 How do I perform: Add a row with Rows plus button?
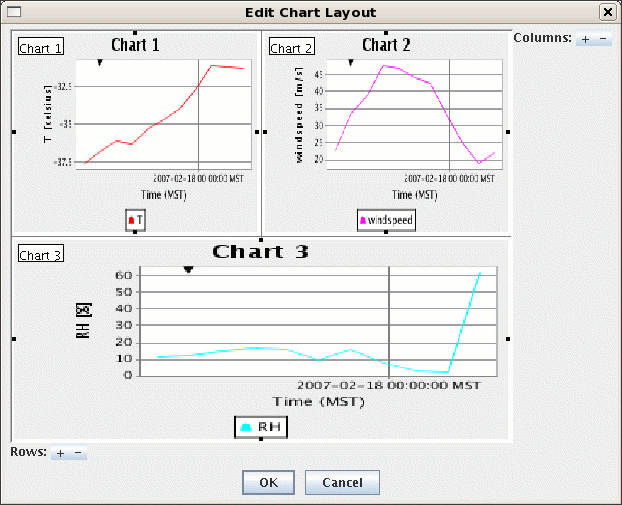click(60, 453)
